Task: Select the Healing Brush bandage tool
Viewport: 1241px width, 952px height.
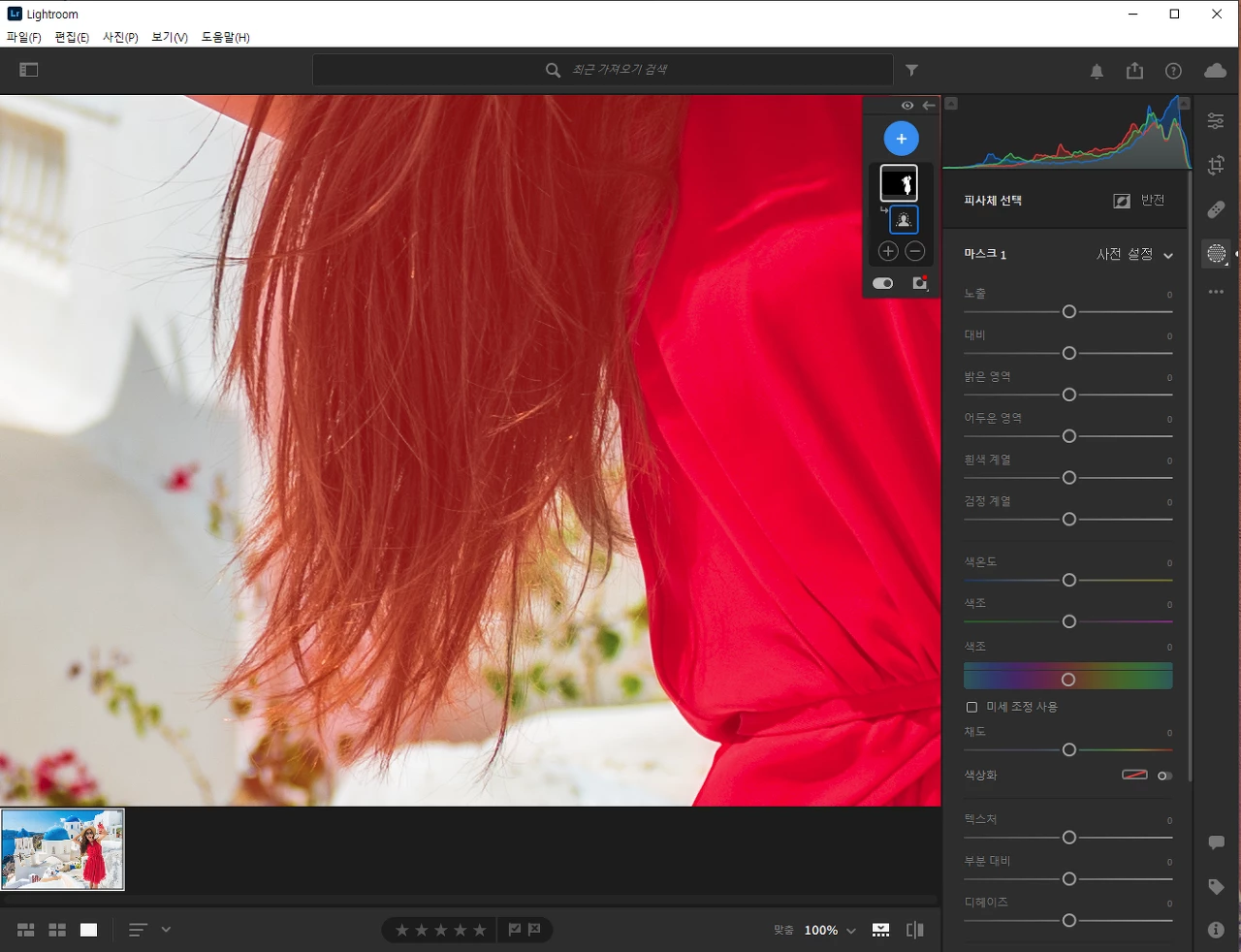Action: click(x=1216, y=209)
